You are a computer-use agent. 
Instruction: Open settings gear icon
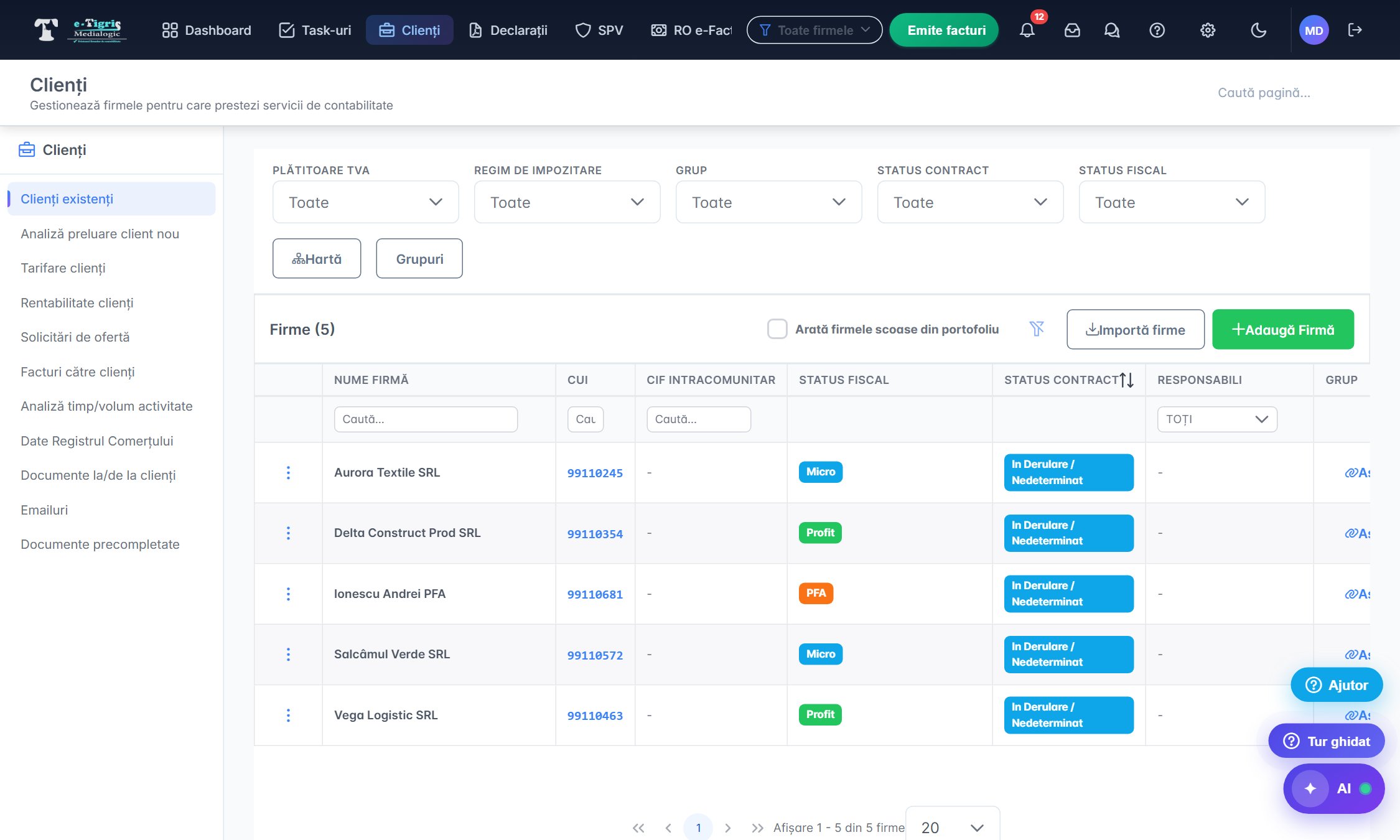coord(1208,30)
